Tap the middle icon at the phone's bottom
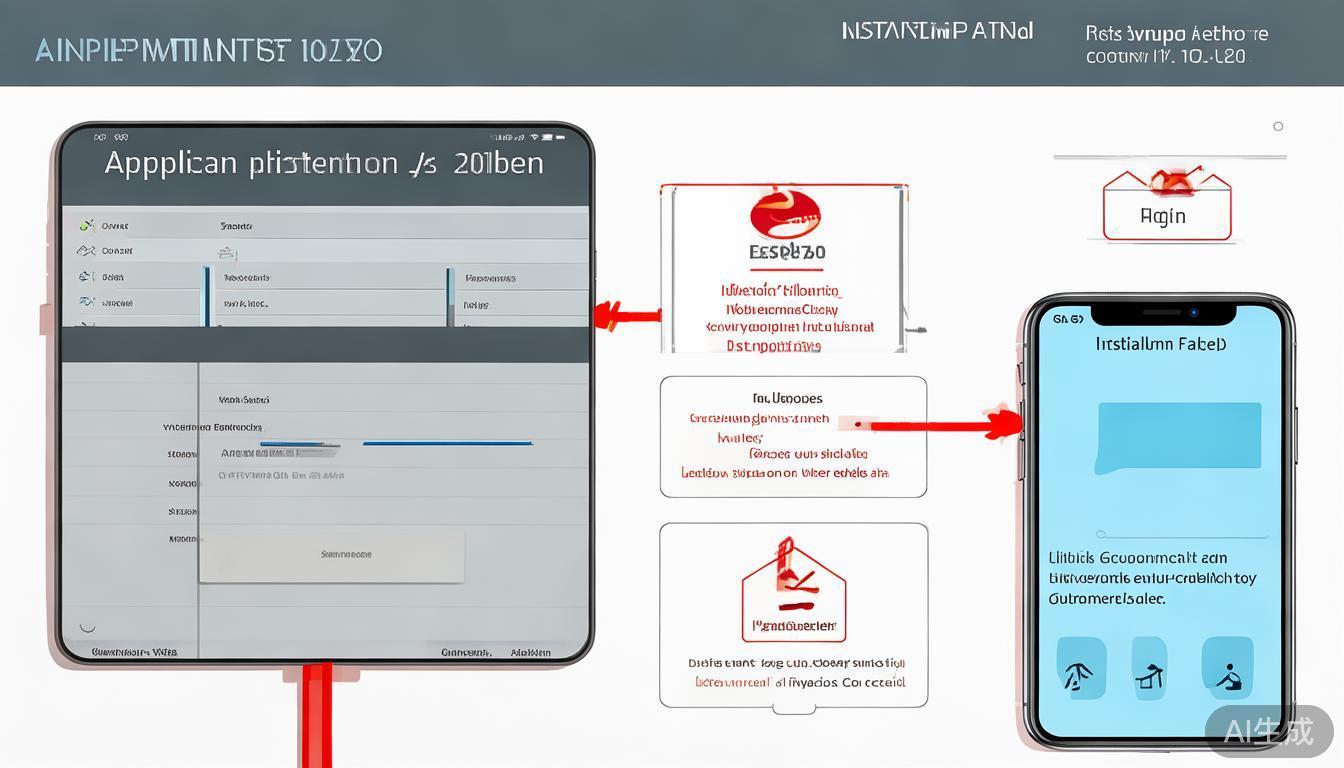 (x=1149, y=668)
